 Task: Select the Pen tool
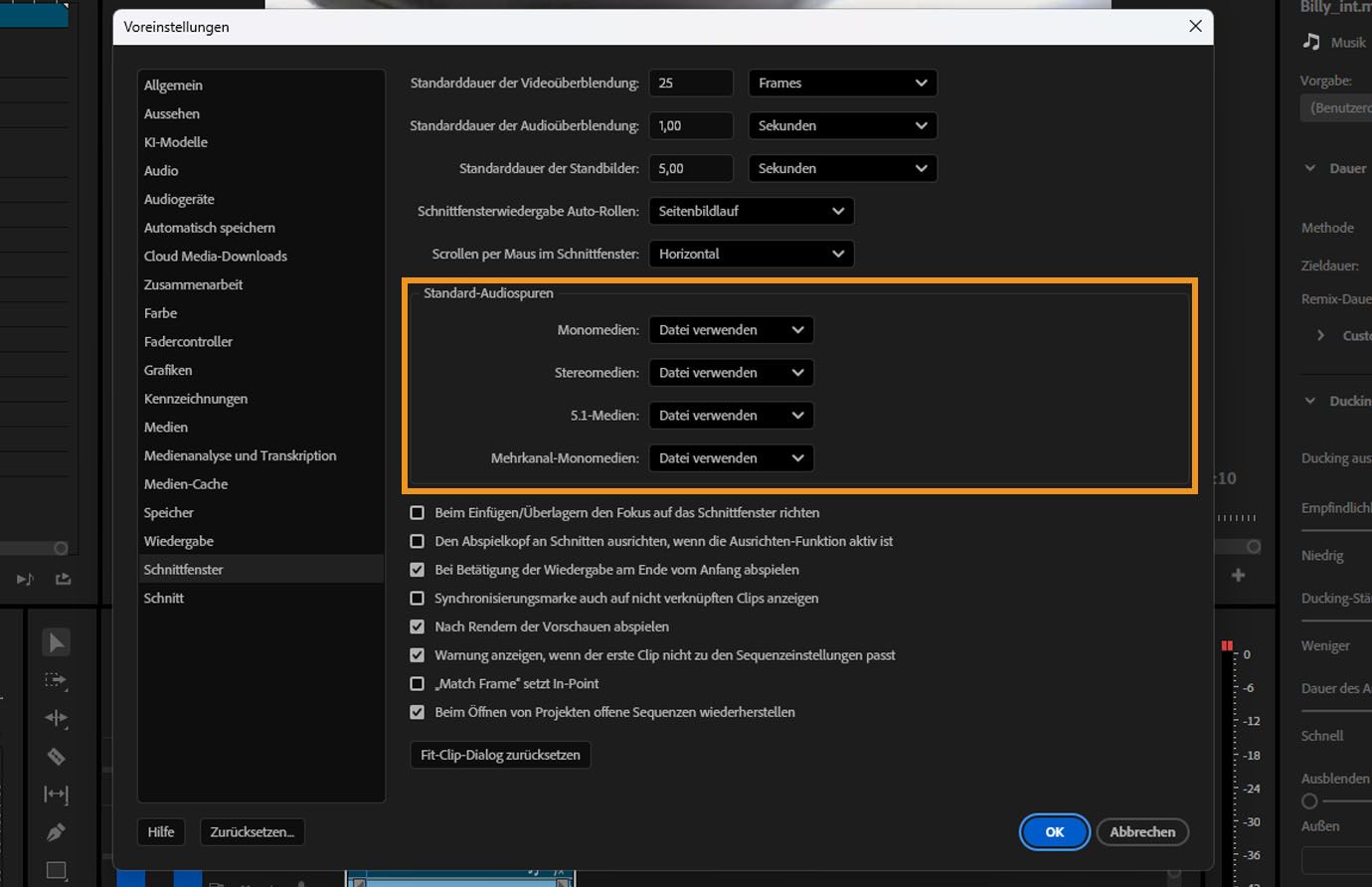[55, 831]
